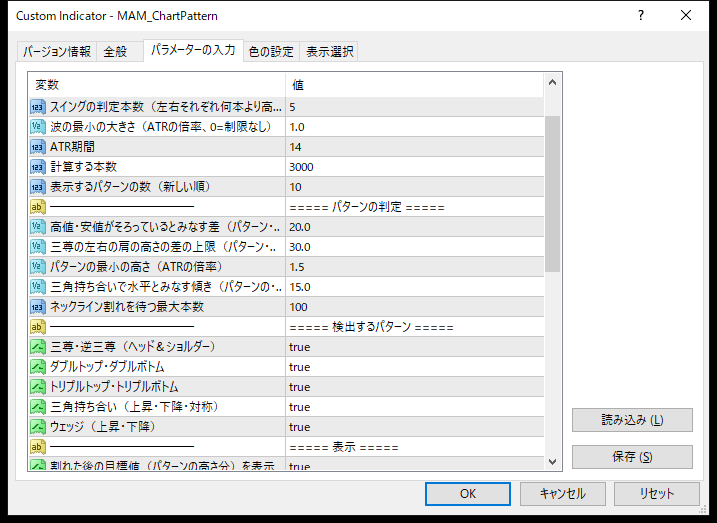Click the double icon beside 高値・安値がそろっている
The height and width of the screenshot is (523, 717).
[x=38, y=227]
